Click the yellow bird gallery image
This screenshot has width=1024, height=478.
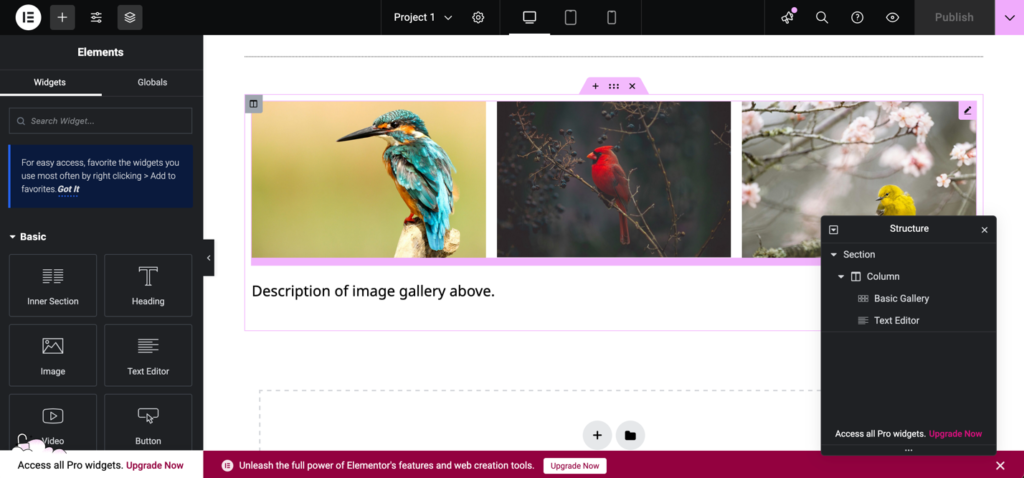click(x=859, y=180)
